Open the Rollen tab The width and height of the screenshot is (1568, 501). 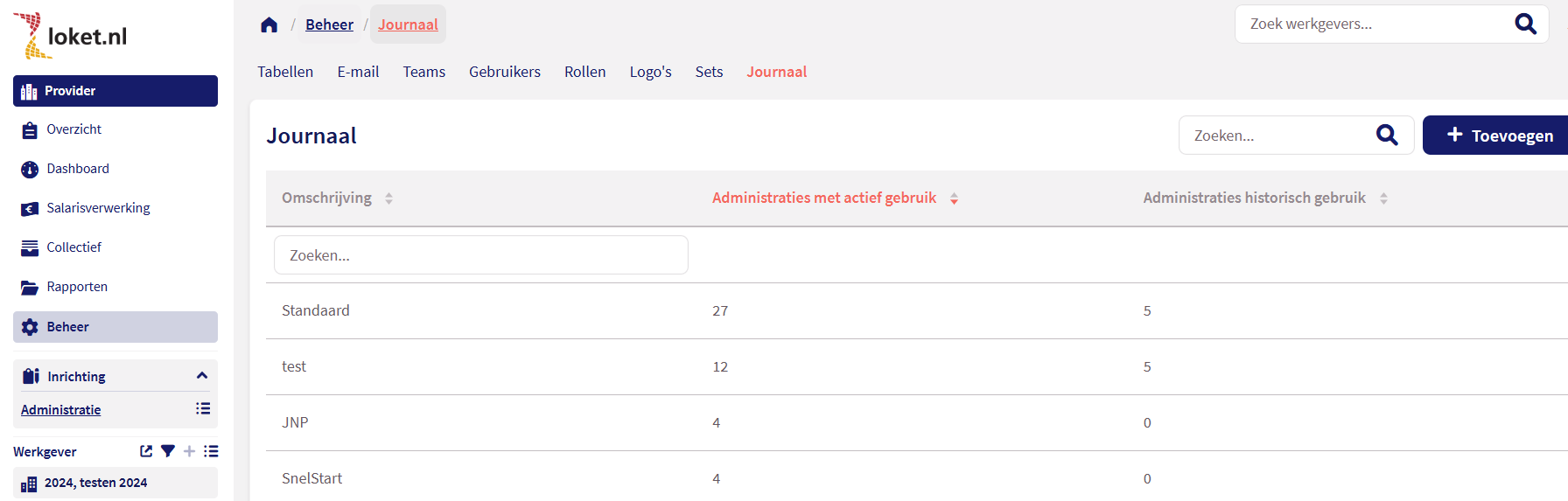(584, 72)
